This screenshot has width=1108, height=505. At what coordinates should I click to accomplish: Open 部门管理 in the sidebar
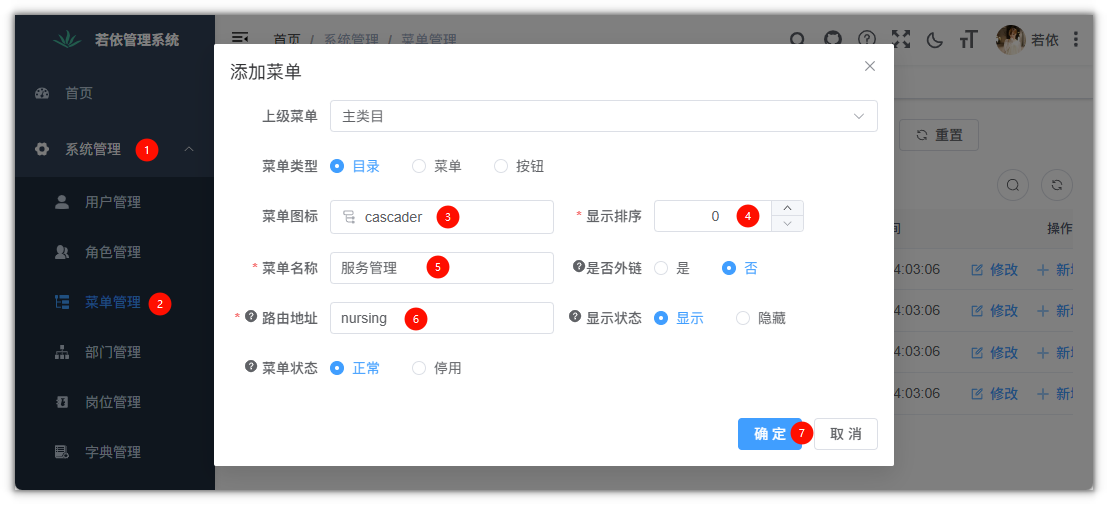coord(114,352)
